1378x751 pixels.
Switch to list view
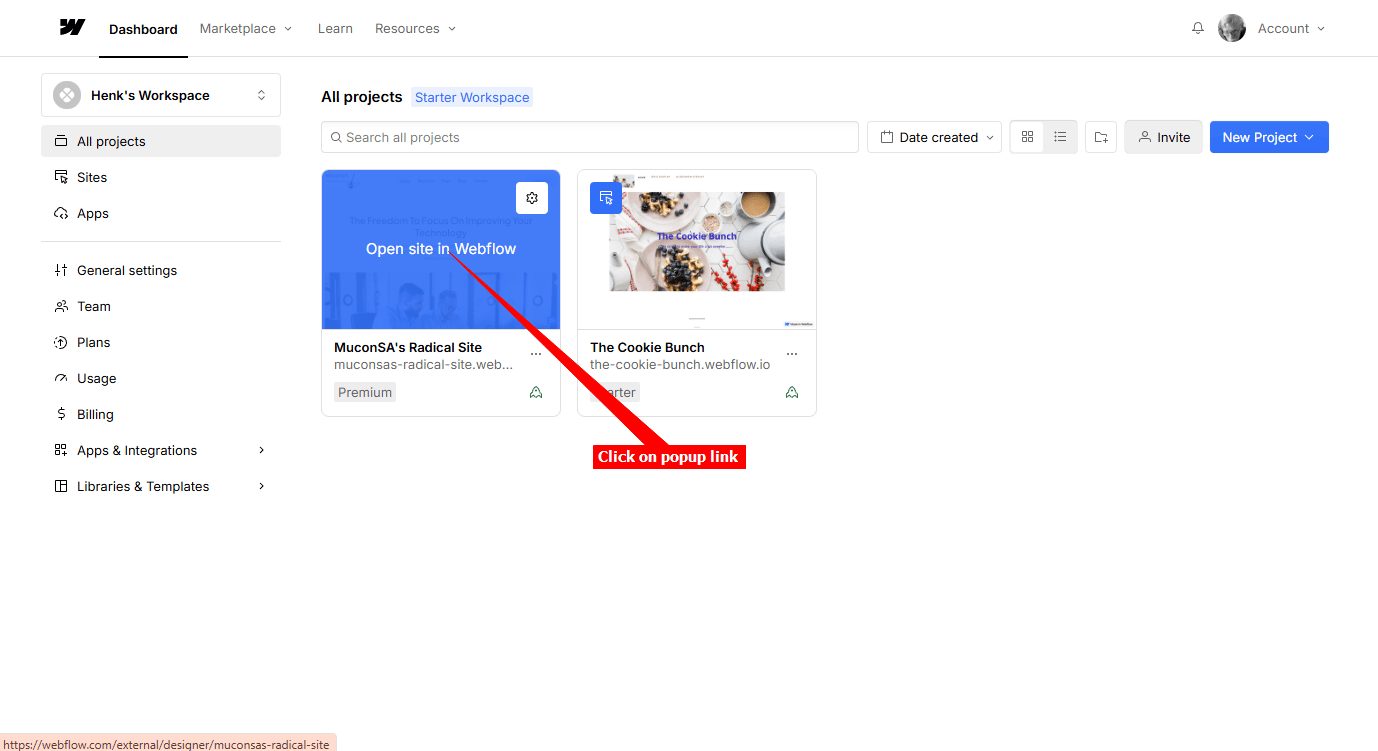[x=1061, y=137]
